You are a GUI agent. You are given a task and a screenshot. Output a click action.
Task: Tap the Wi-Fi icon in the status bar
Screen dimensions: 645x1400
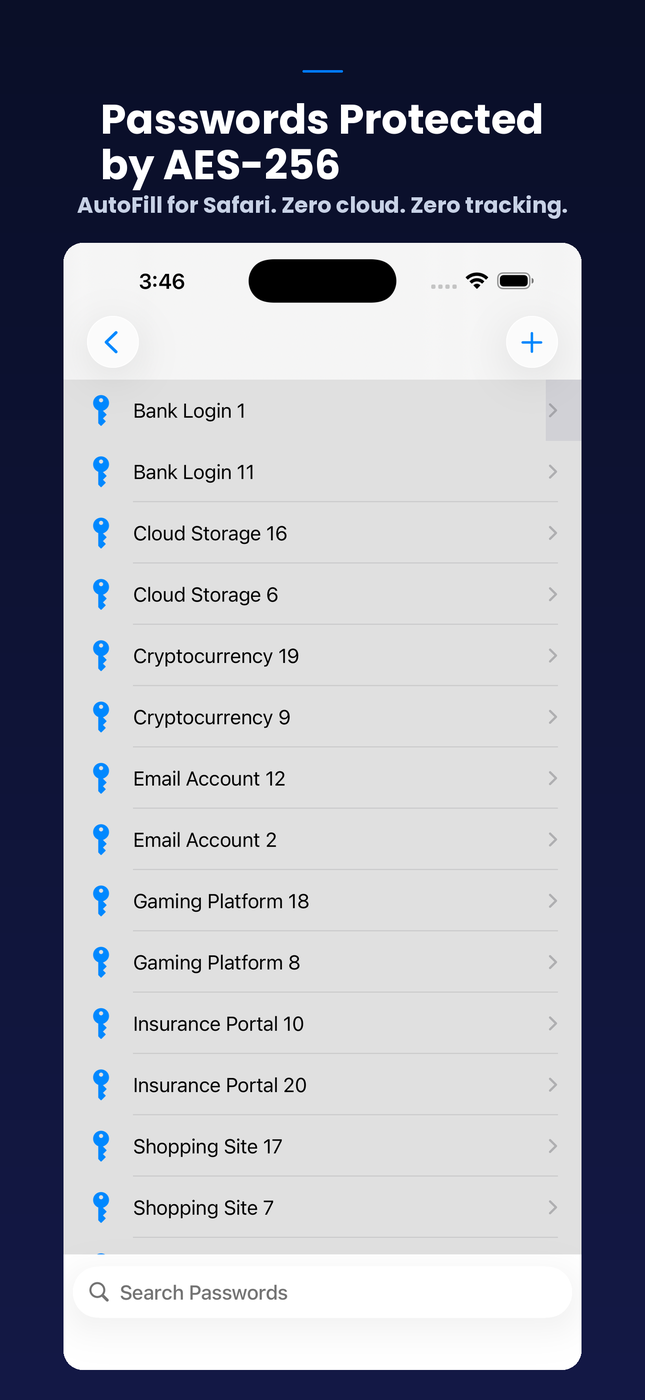477,281
